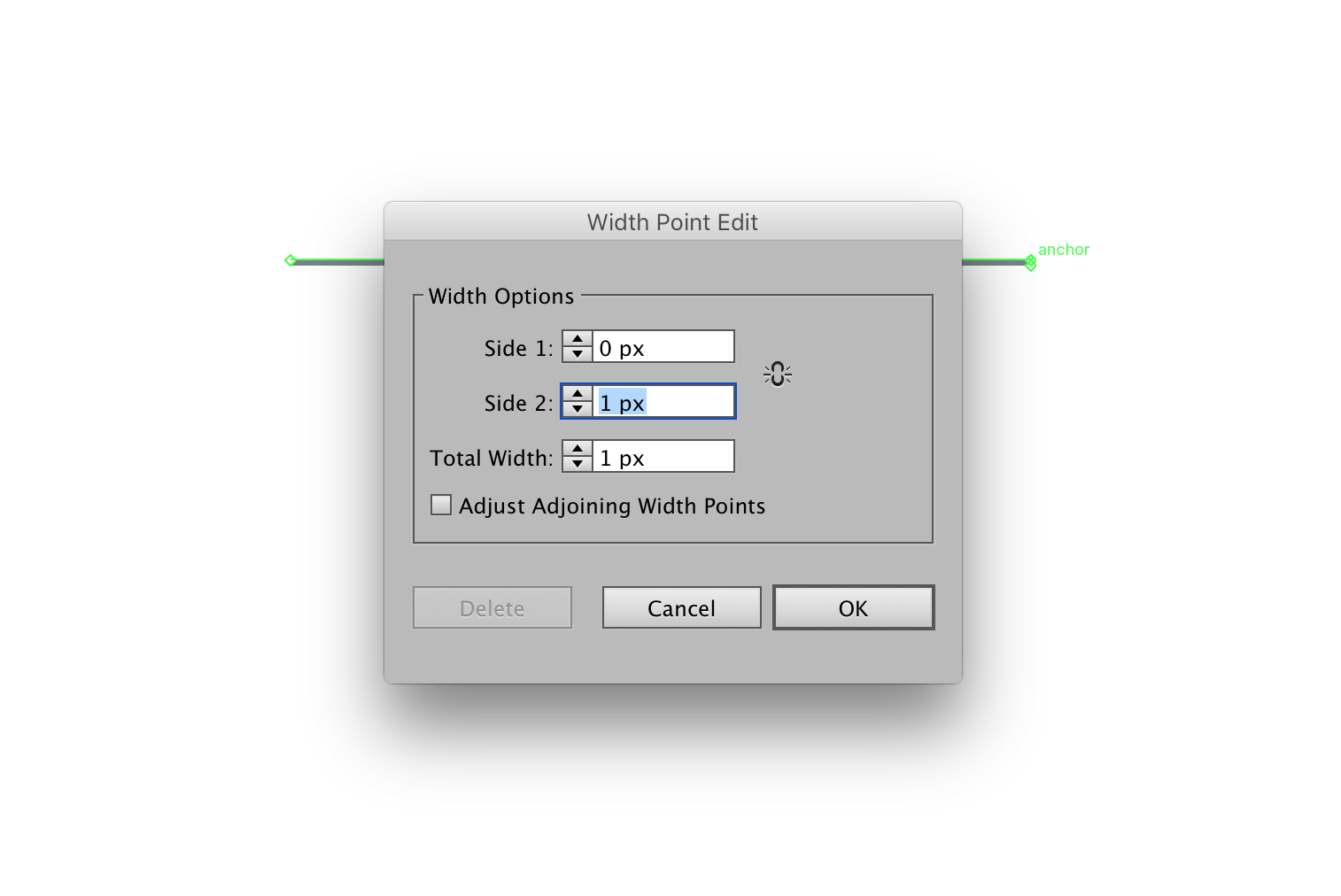Select the Total Width value field
Screen dimensions: 1341x896
663,456
